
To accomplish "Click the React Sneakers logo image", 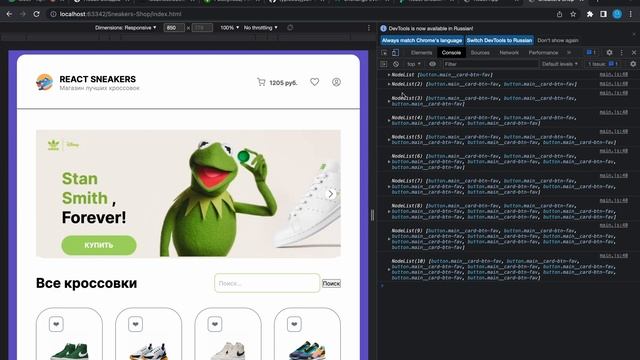I will [44, 82].
